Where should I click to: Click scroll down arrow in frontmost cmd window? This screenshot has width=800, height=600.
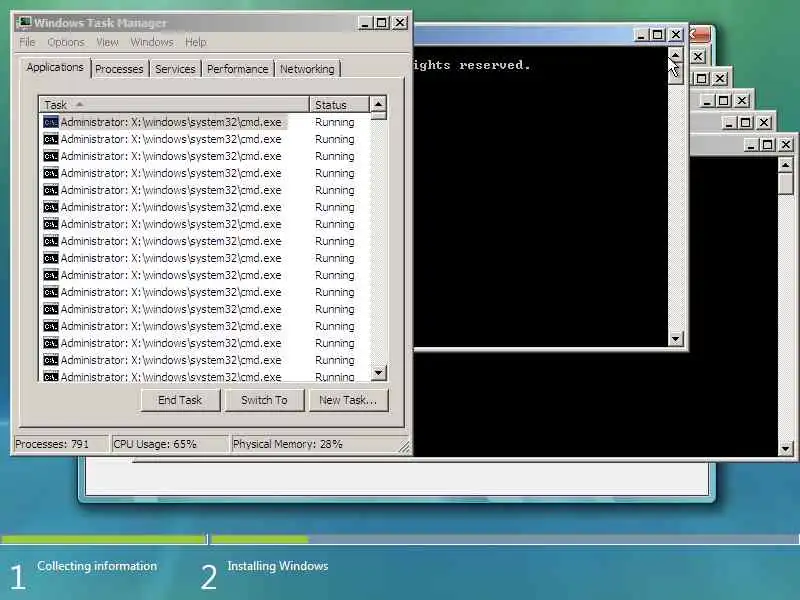click(x=676, y=338)
